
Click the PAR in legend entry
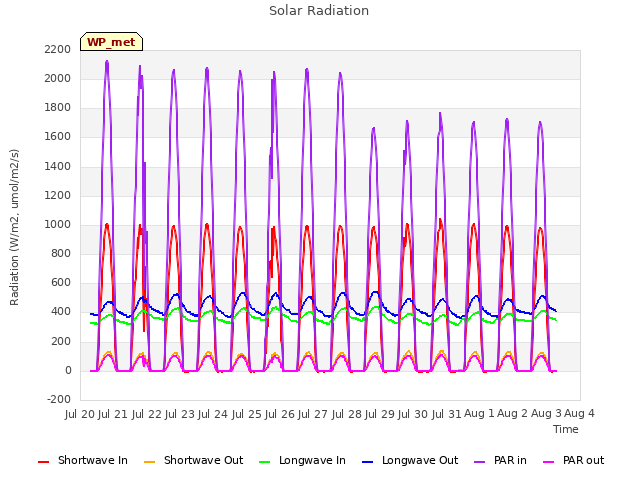500,460
